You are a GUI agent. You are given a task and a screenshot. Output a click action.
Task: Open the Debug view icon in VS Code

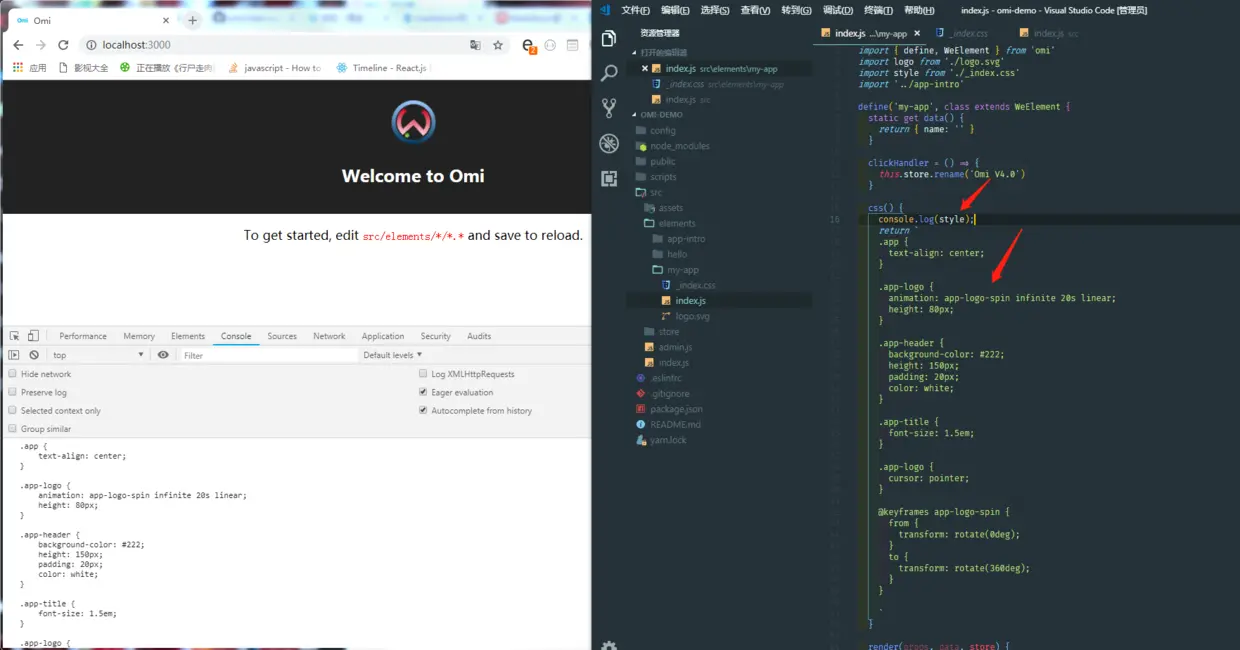coord(608,143)
